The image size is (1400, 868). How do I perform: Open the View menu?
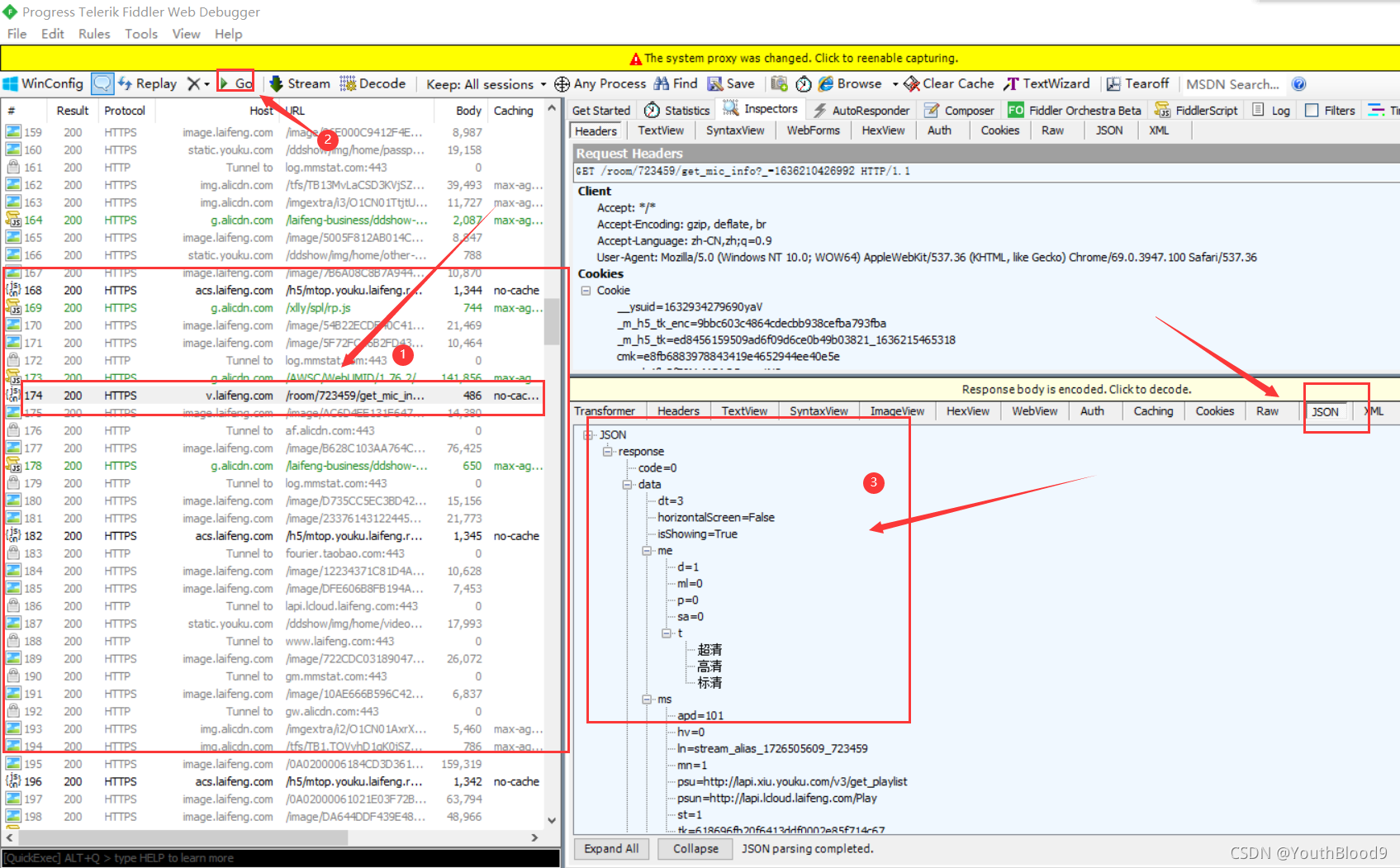(x=186, y=34)
